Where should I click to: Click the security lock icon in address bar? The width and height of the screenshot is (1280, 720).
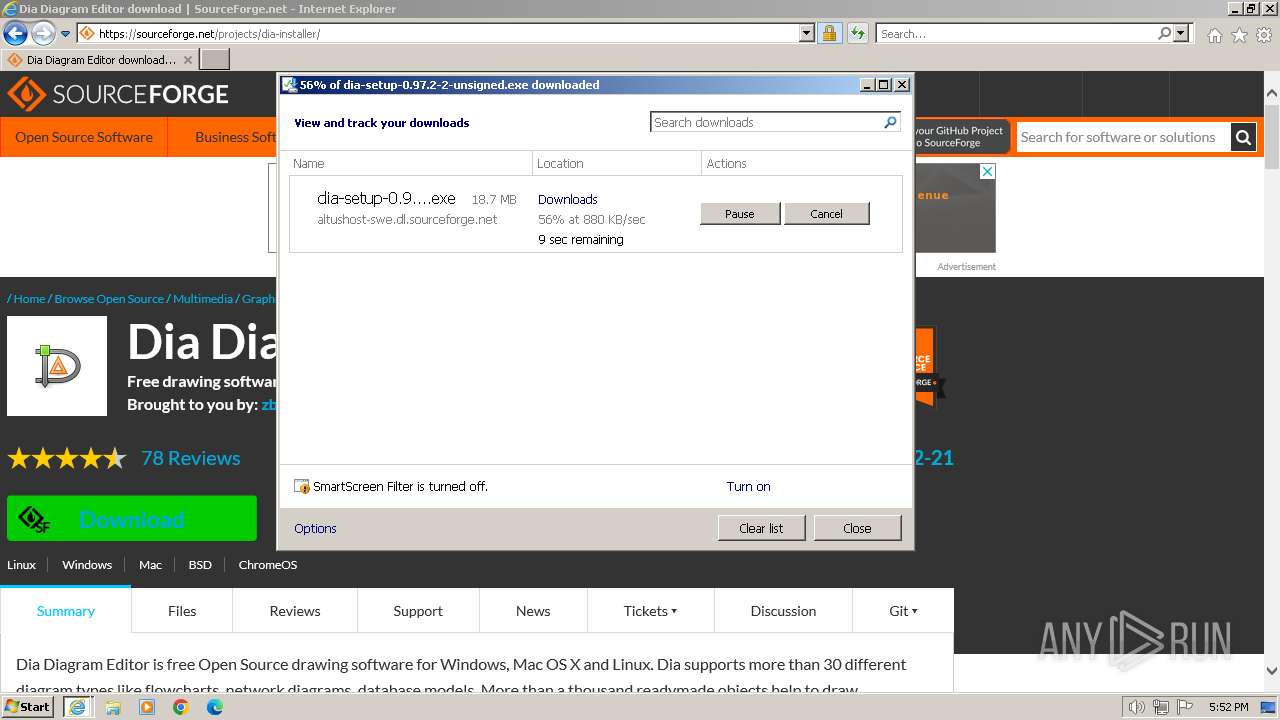[829, 33]
